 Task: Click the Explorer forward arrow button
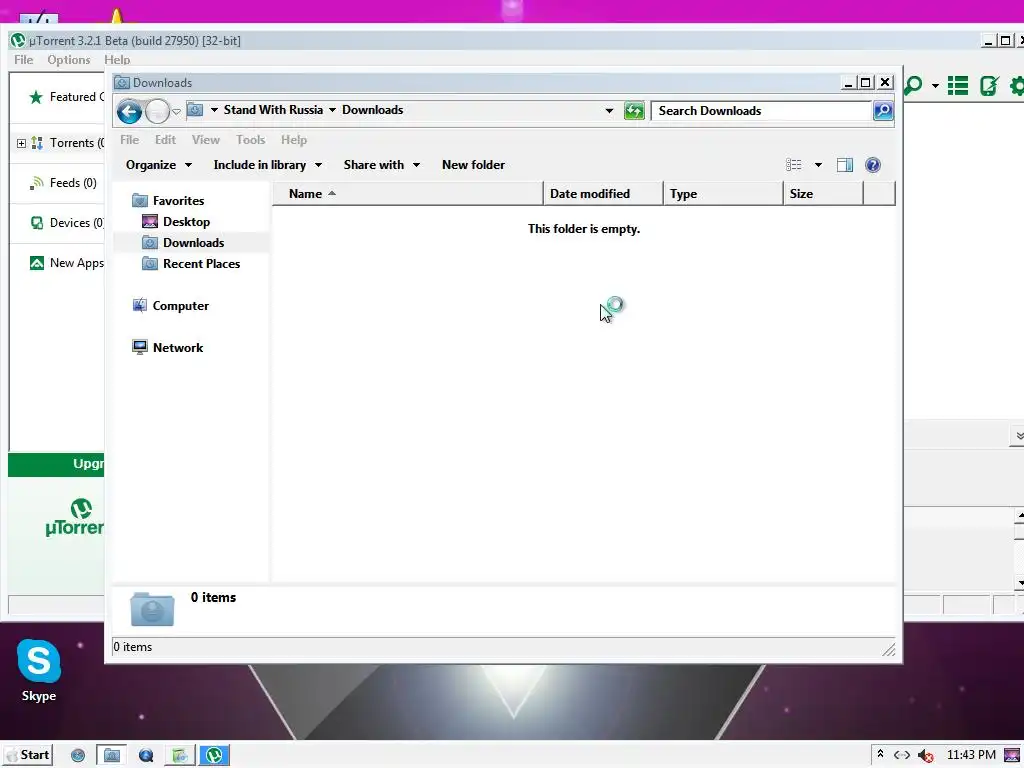pyautogui.click(x=157, y=112)
